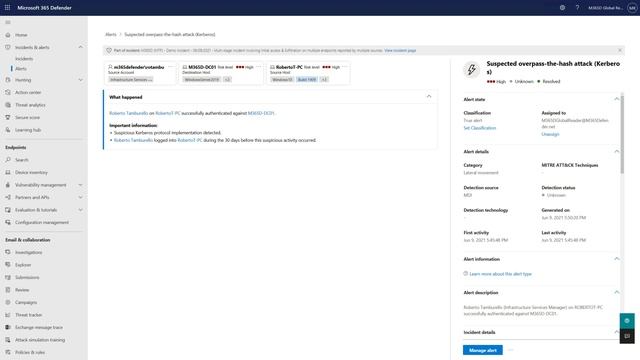Open more options next to Manage alert
The image size is (640, 360).
click(511, 350)
